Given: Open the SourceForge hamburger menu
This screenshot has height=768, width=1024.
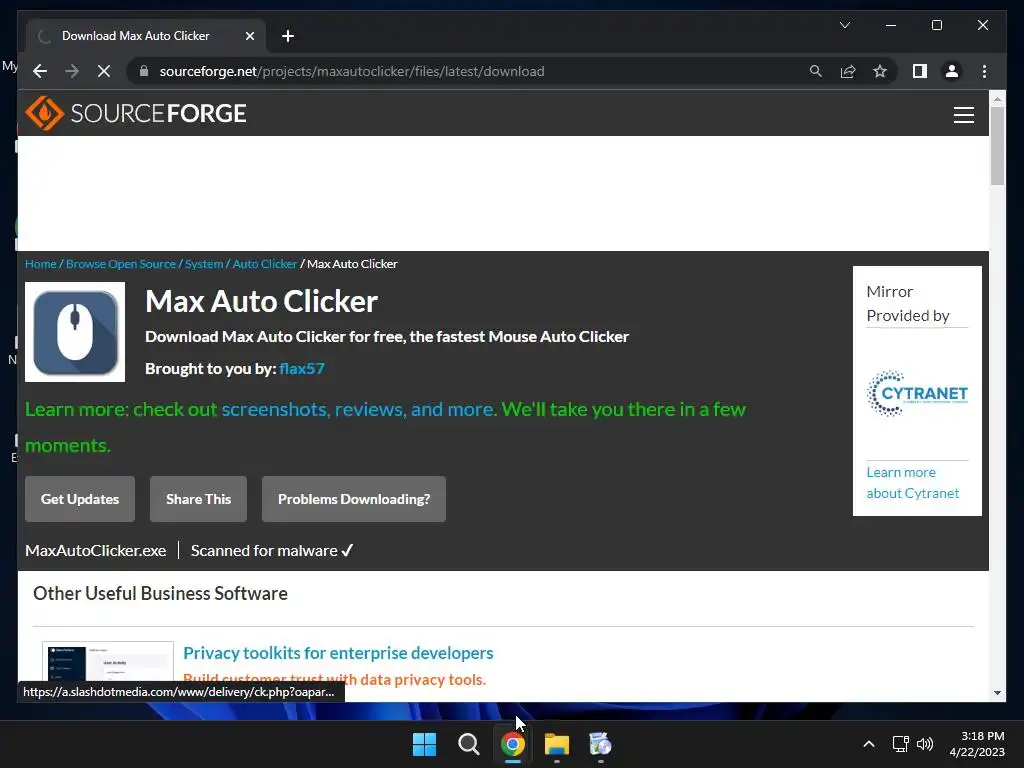Looking at the screenshot, I should point(963,114).
